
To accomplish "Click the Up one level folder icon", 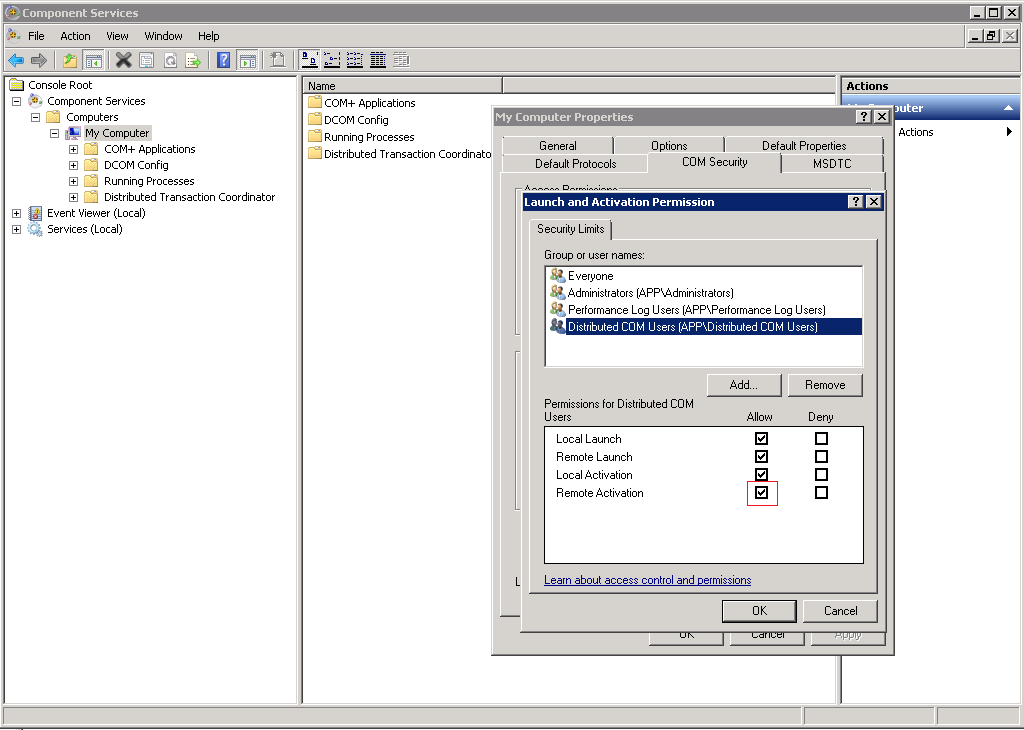I will click(x=69, y=60).
